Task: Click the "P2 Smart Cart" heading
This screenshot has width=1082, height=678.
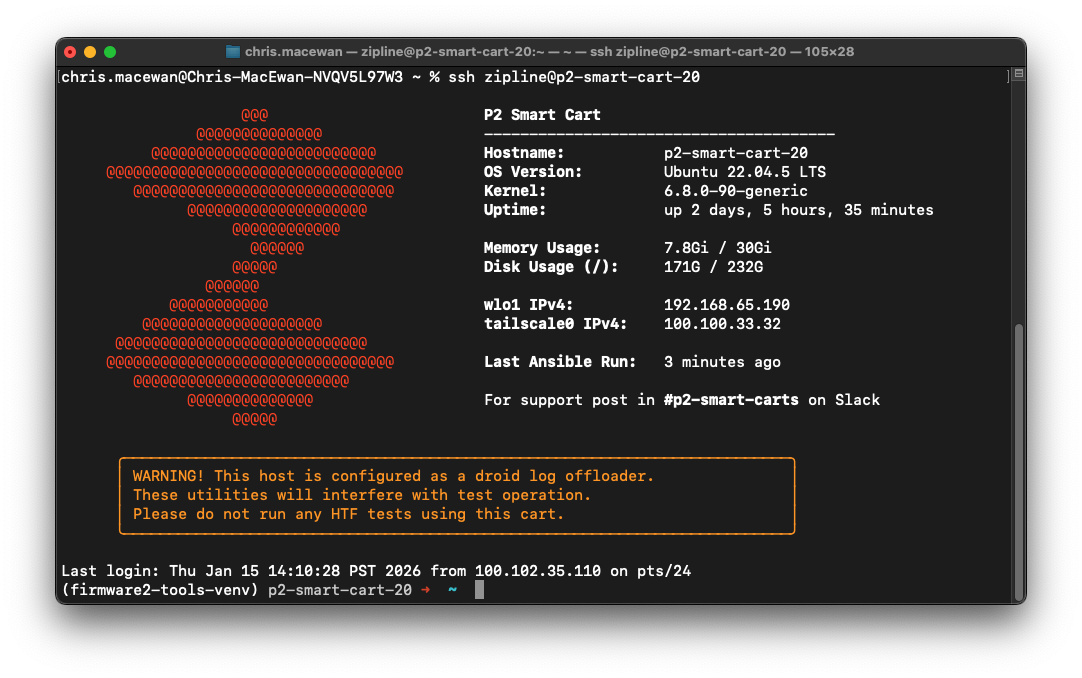Action: 542,114
